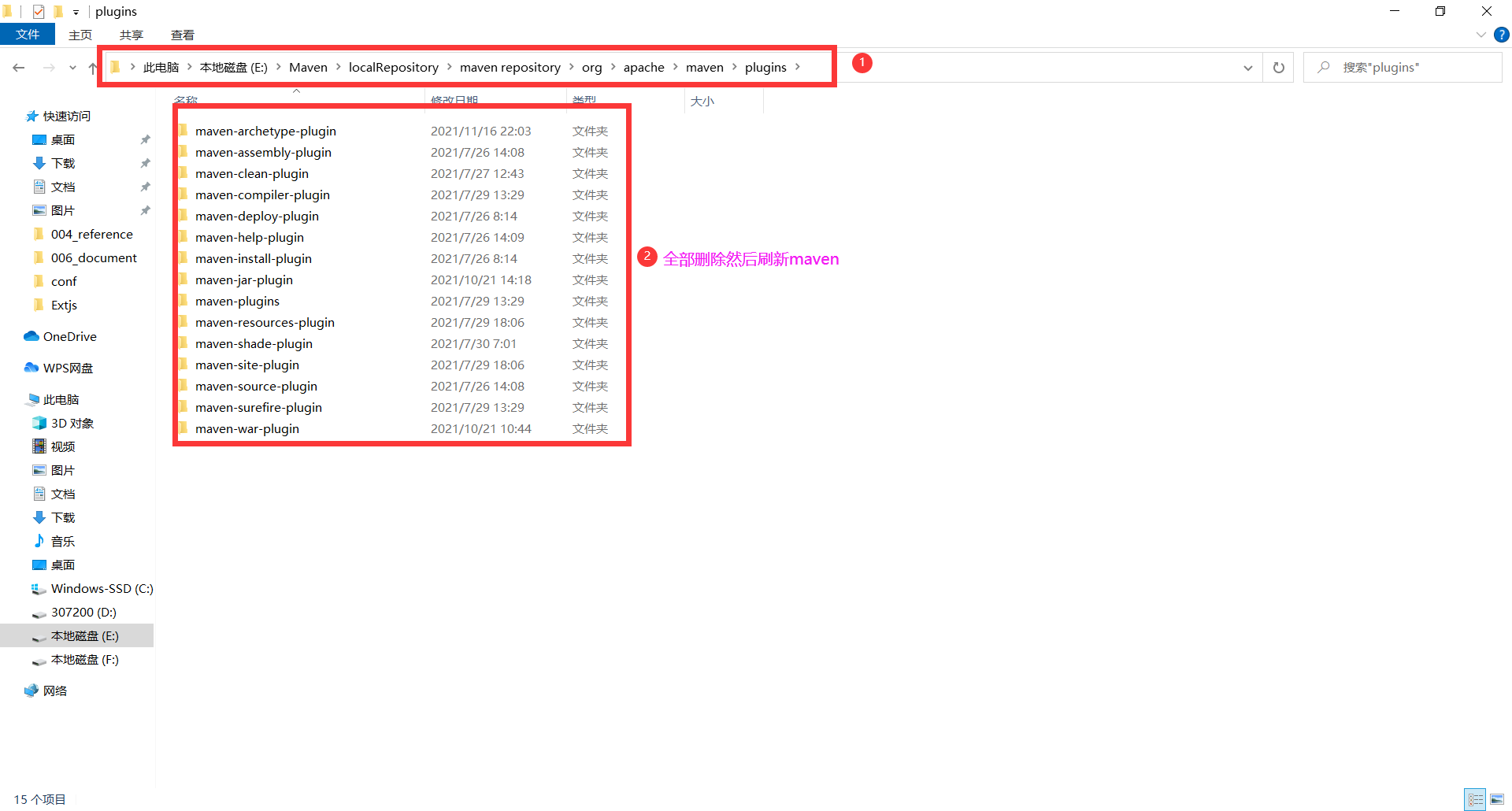Open the 307200 (D:) drive
Screen dimensions: 1512x811
coord(83,612)
